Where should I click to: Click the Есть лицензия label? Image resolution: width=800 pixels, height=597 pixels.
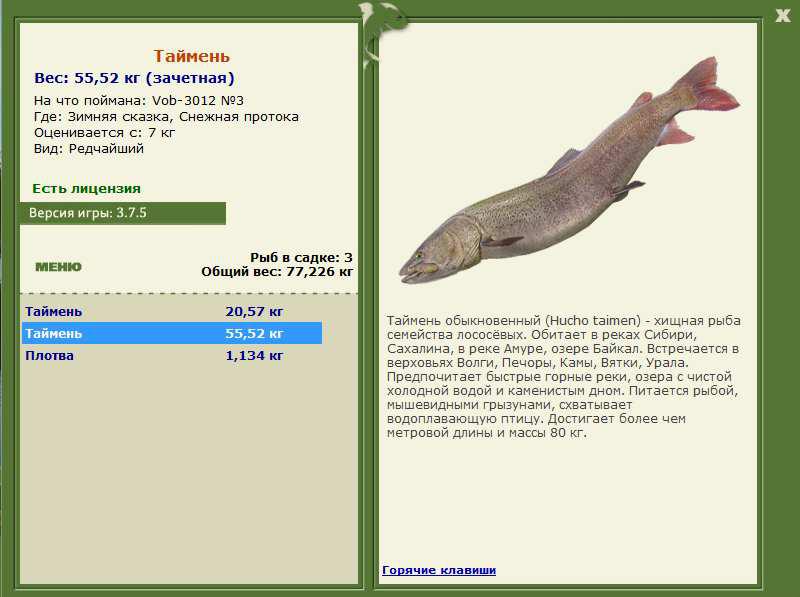[x=86, y=188]
